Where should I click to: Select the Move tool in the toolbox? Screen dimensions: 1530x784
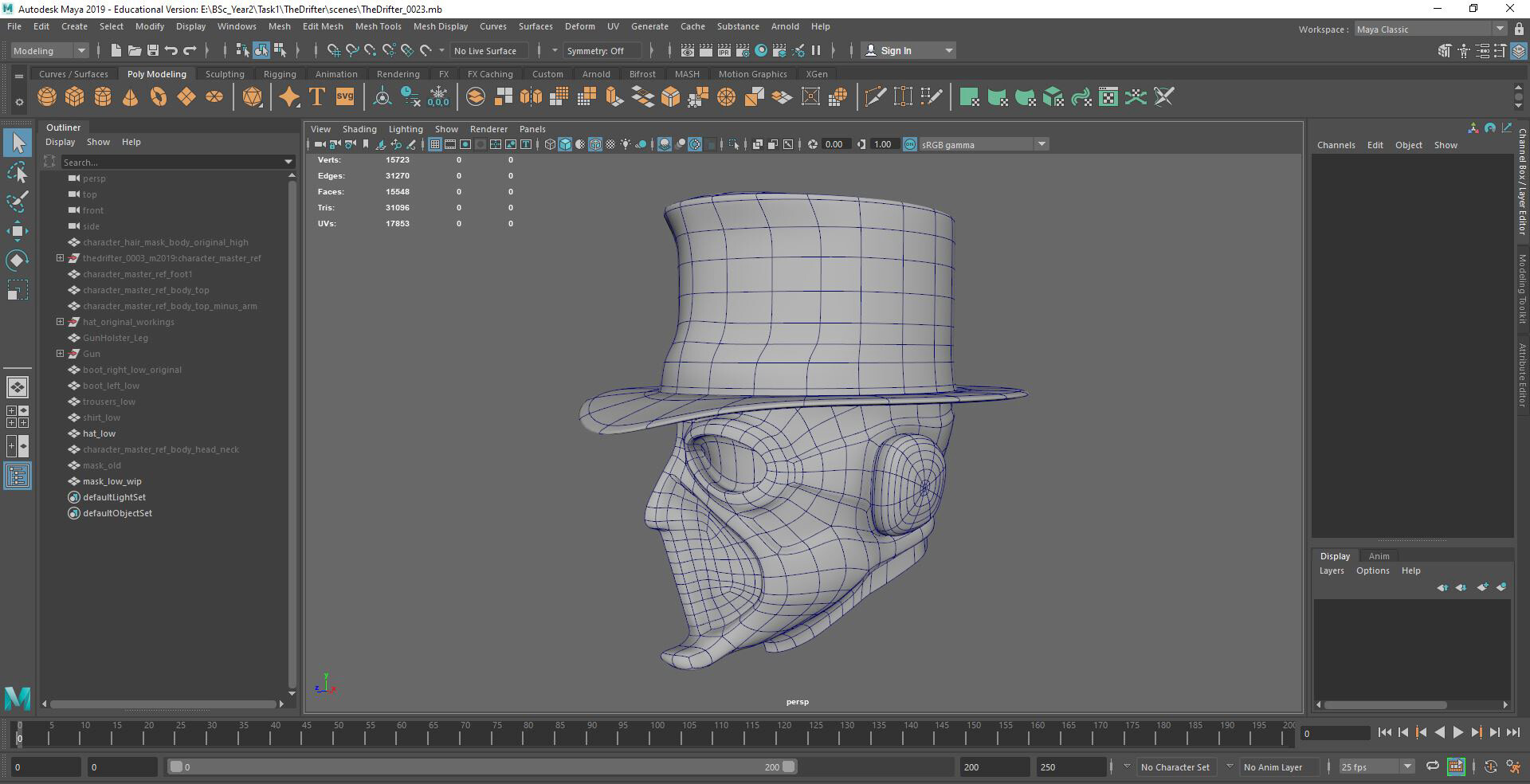pos(17,231)
